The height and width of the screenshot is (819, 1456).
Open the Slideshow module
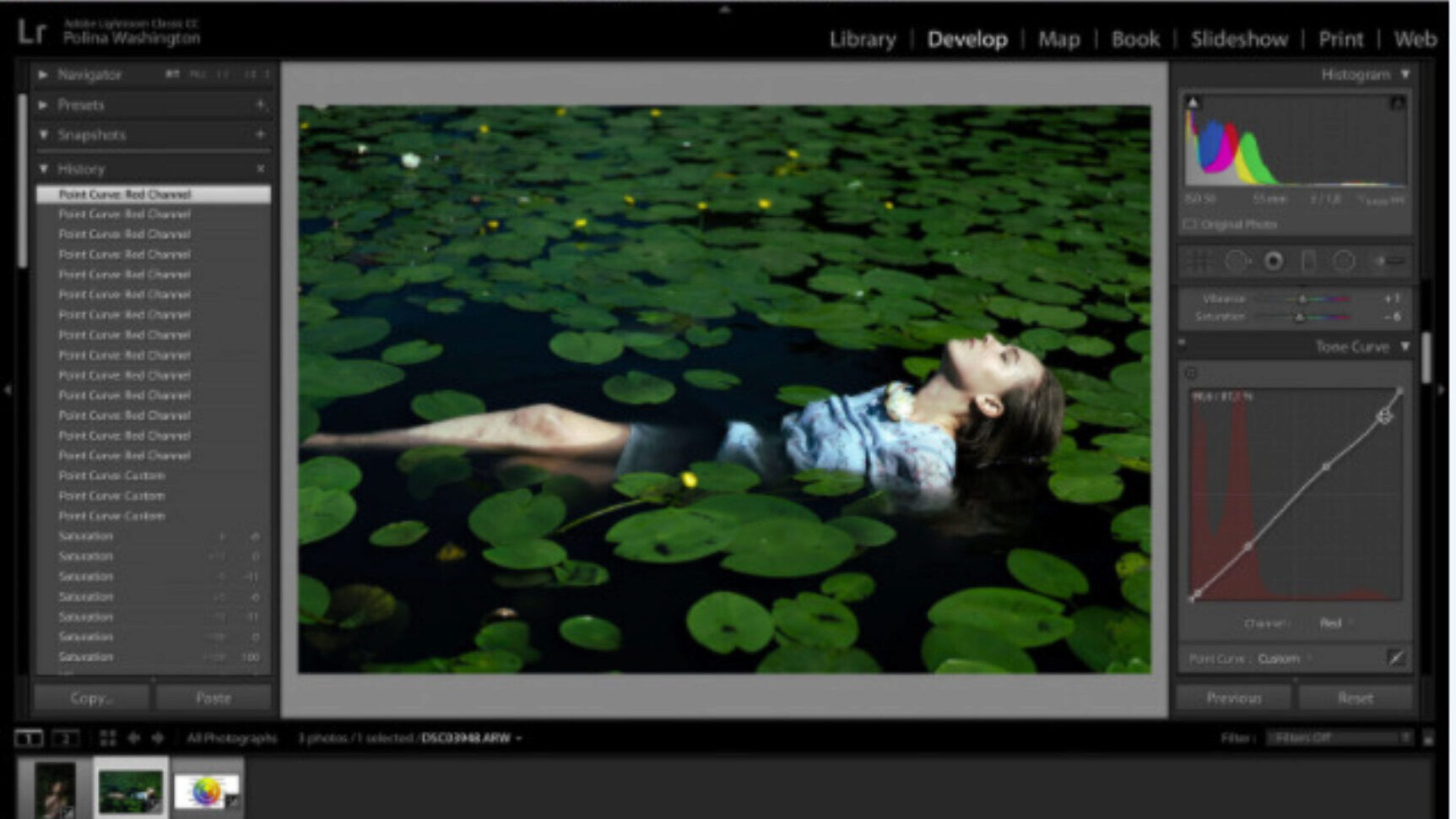(x=1238, y=40)
